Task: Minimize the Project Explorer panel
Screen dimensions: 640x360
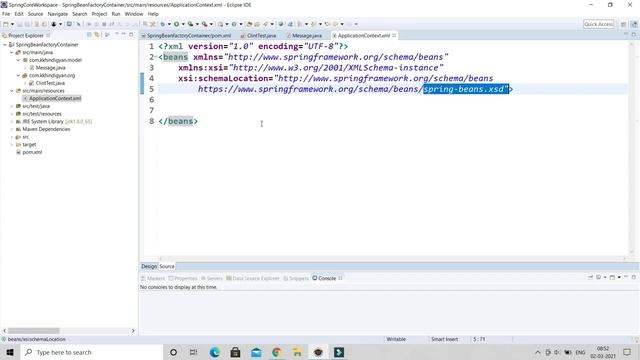Action: coord(123,35)
